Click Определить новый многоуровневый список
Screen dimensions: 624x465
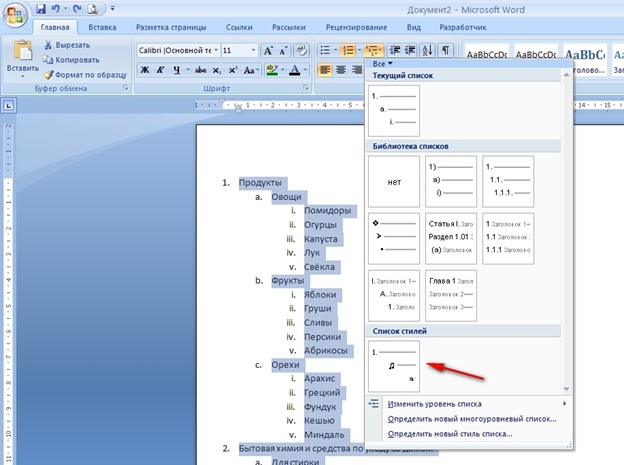click(x=469, y=419)
